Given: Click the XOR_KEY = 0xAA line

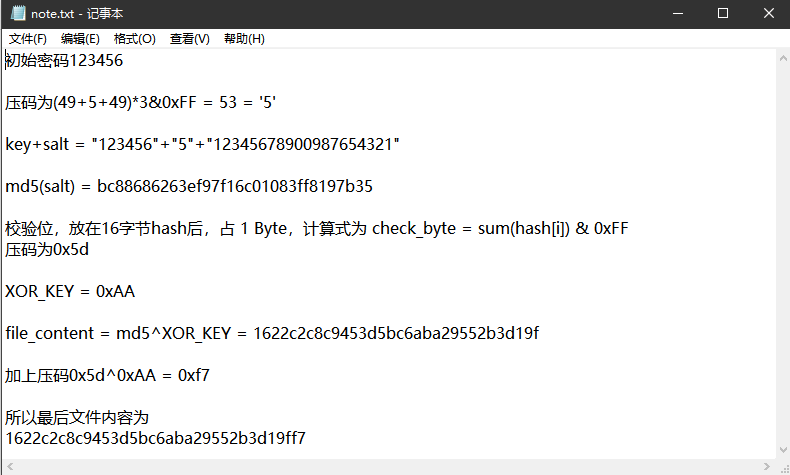Looking at the screenshot, I should pos(70,292).
